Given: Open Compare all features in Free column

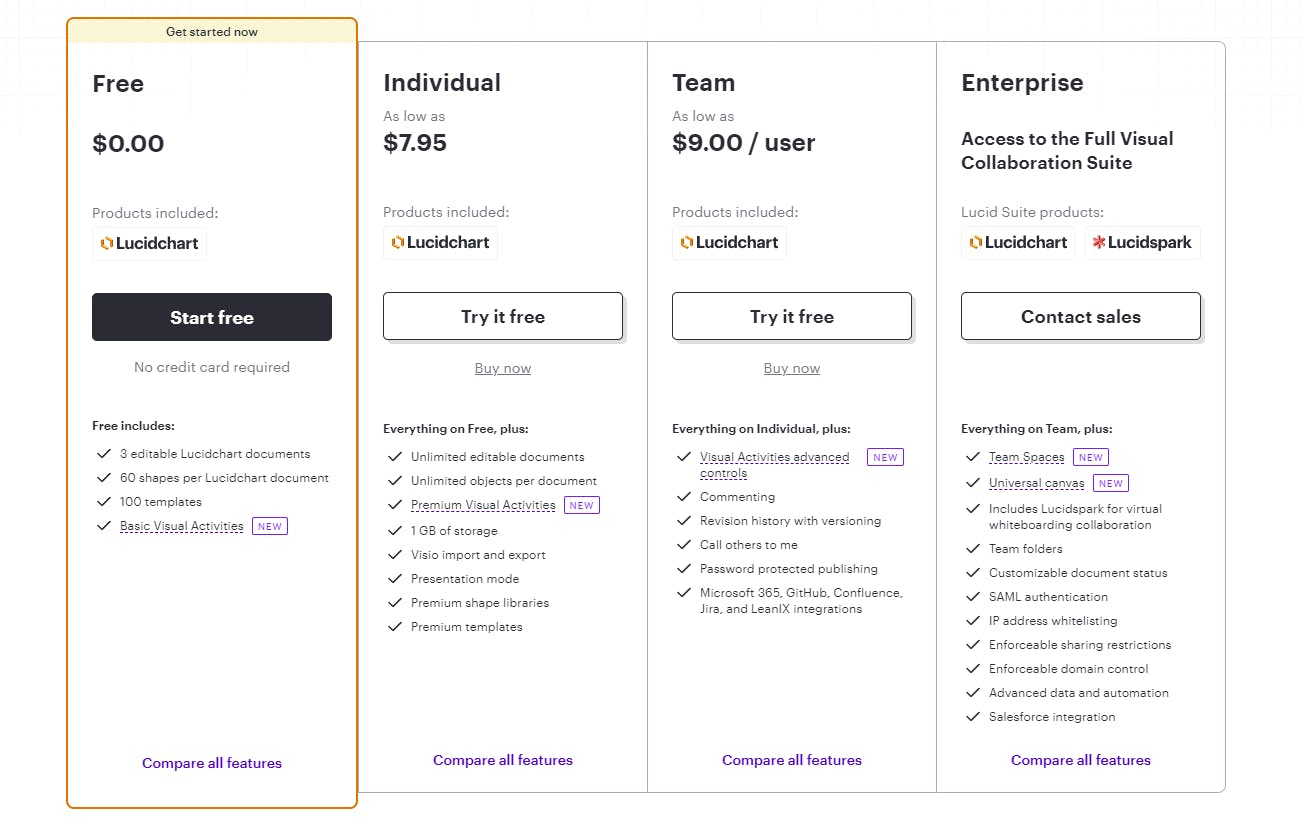Looking at the screenshot, I should pos(212,763).
